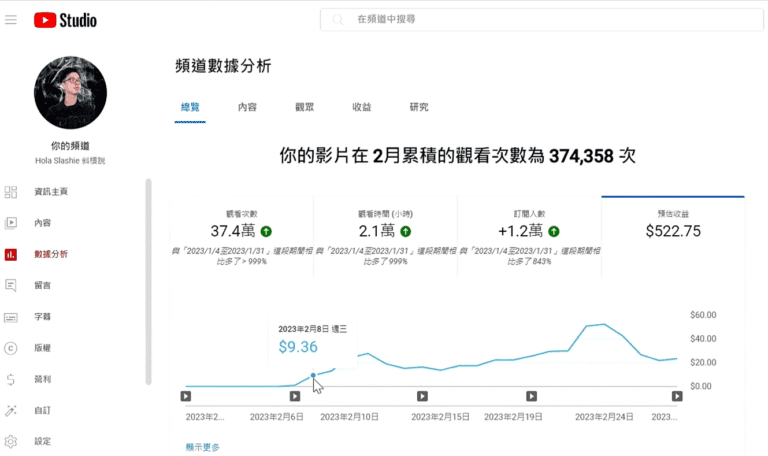Click video marker near 2023年2月6日
The image size is (768, 456).
295,396
